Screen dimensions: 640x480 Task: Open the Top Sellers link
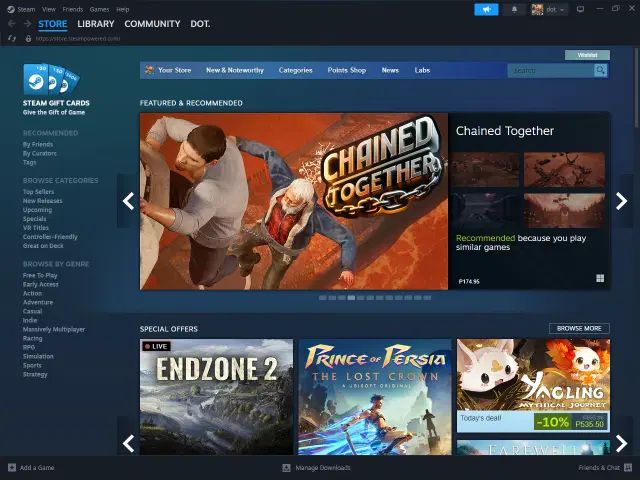(x=38, y=192)
